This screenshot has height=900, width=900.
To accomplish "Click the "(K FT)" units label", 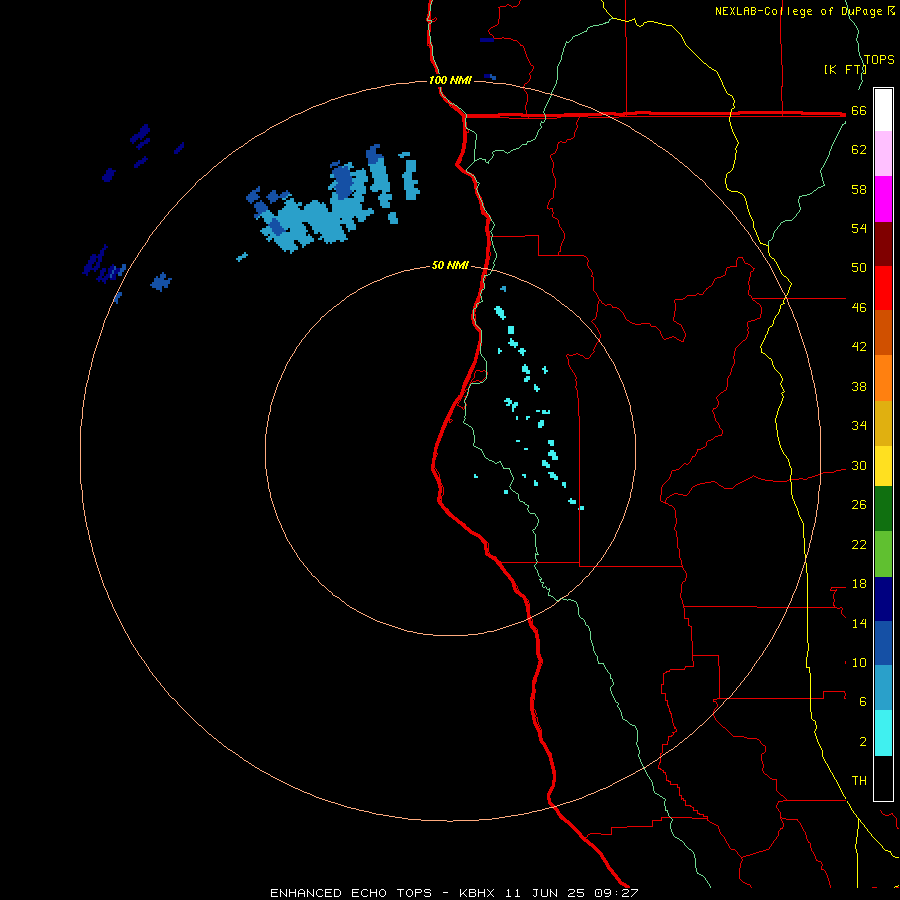I will click(x=845, y=69).
